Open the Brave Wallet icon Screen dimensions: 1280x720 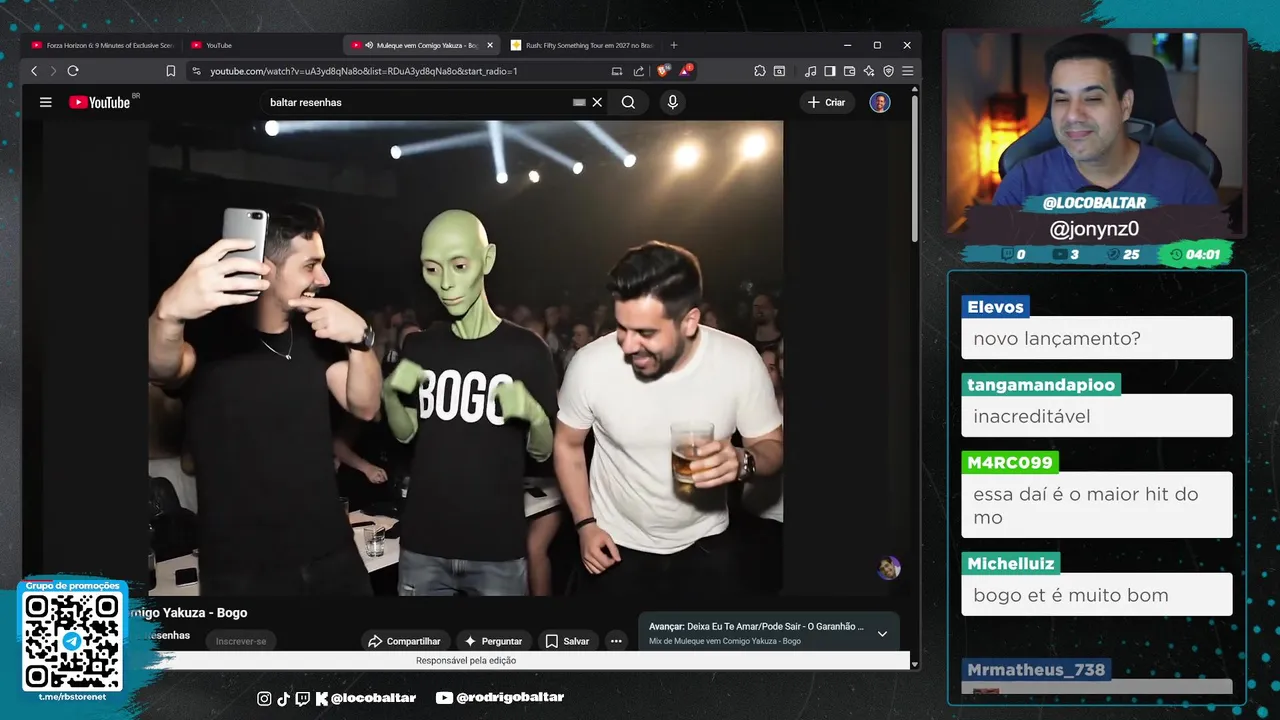[x=849, y=71]
